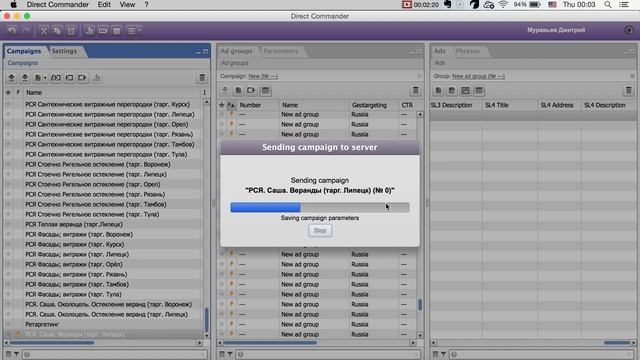Click the funnel filter icon below the Ad groups list

230,354
